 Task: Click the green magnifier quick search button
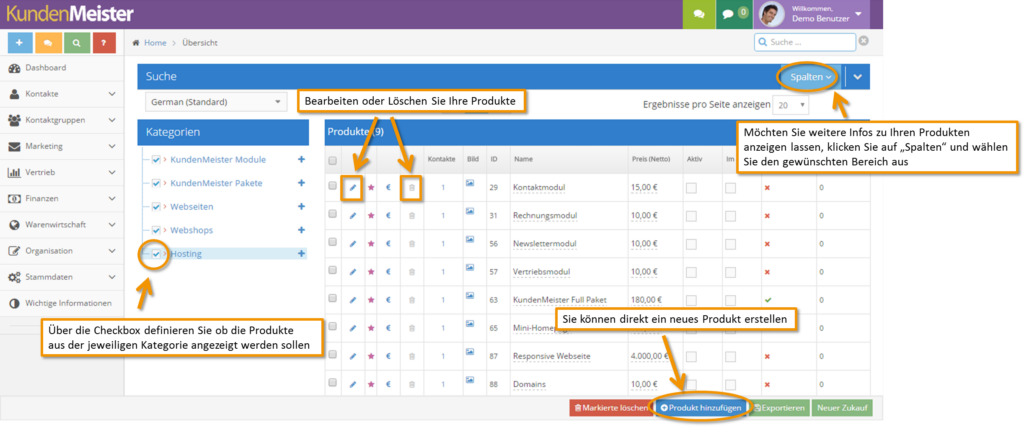pyautogui.click(x=76, y=42)
